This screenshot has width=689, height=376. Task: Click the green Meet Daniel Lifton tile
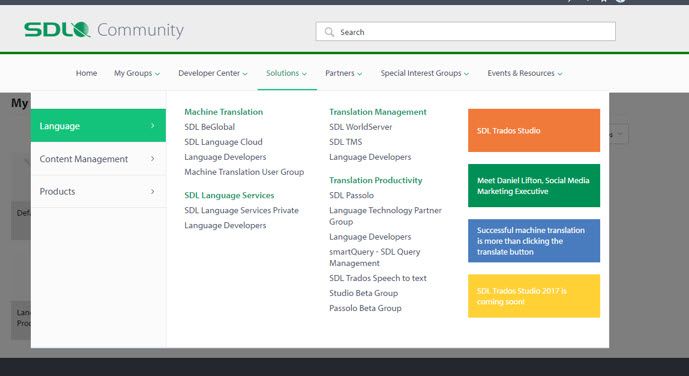(534, 185)
